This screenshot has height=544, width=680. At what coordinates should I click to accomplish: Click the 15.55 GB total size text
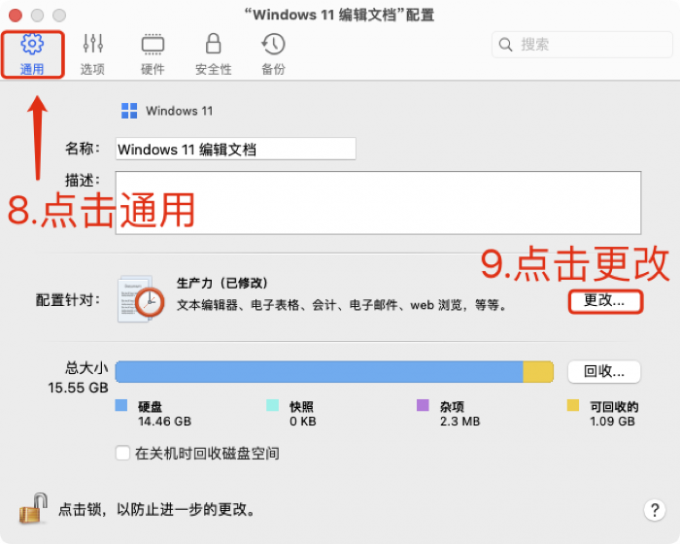pos(78,387)
